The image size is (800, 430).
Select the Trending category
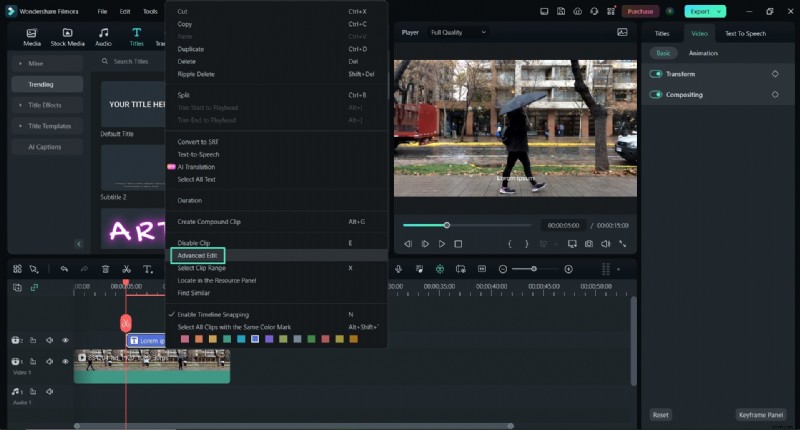point(47,84)
